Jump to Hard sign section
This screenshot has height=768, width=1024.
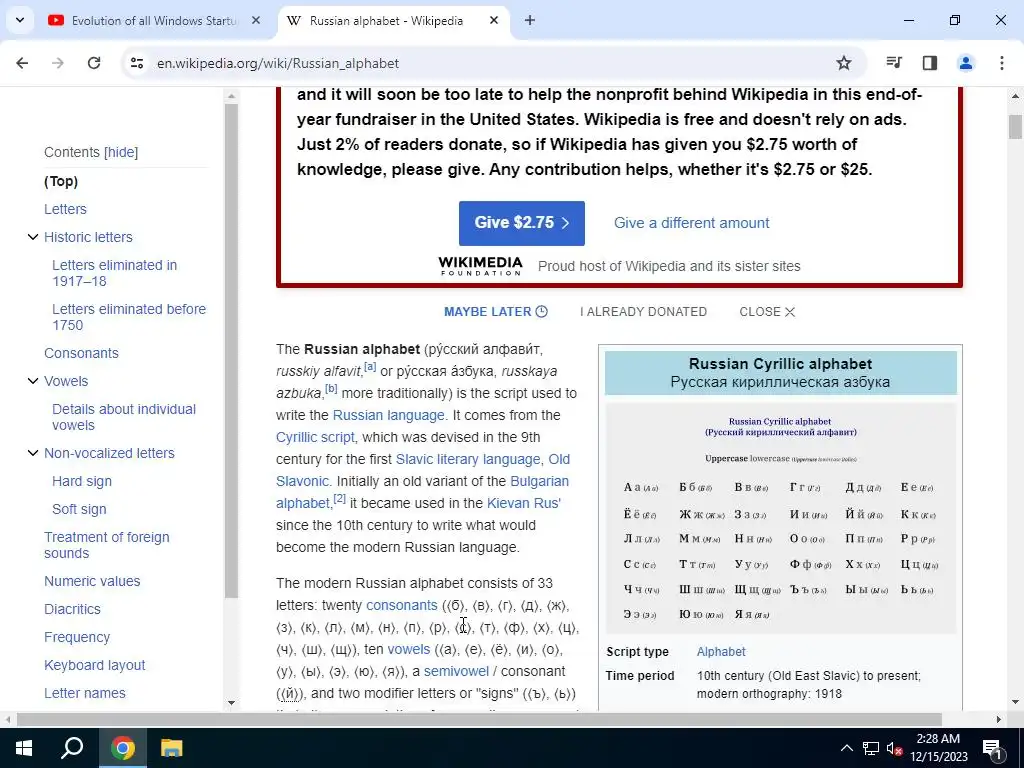pyautogui.click(x=82, y=481)
